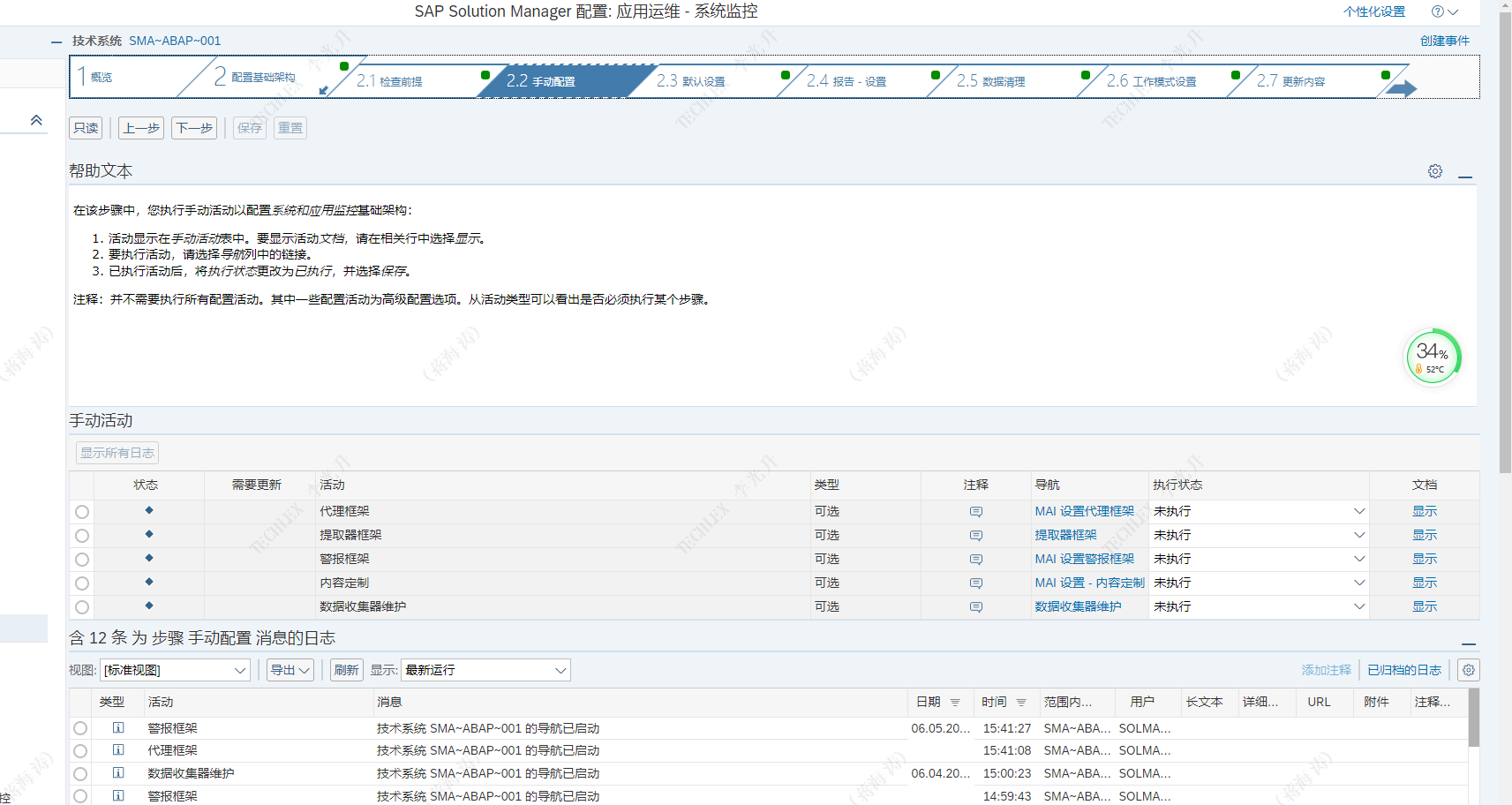This screenshot has height=805, width=1512.
Task: Click log table vertical scrollbar
Action: pos(1474,718)
